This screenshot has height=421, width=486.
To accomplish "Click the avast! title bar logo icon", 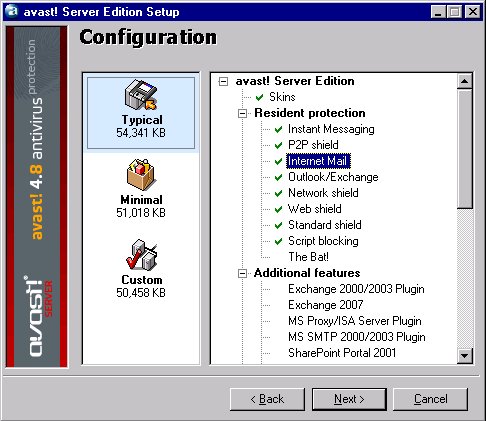I will (x=12, y=11).
